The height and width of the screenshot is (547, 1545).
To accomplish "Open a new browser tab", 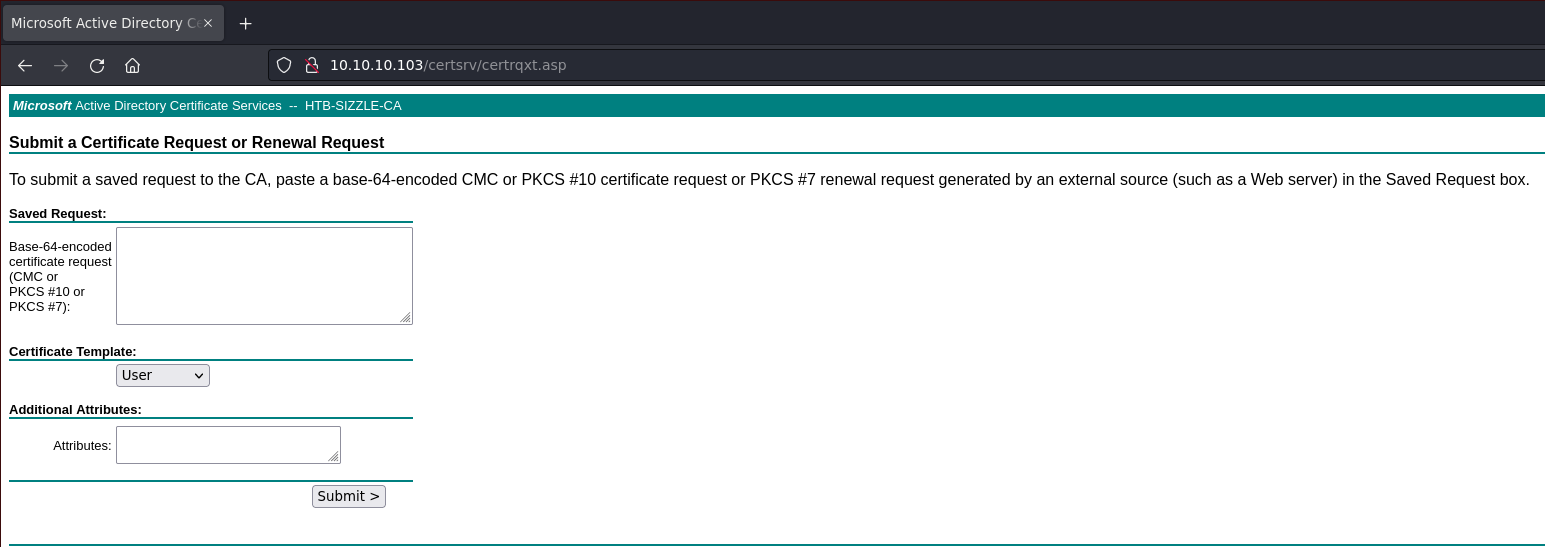I will click(x=245, y=23).
